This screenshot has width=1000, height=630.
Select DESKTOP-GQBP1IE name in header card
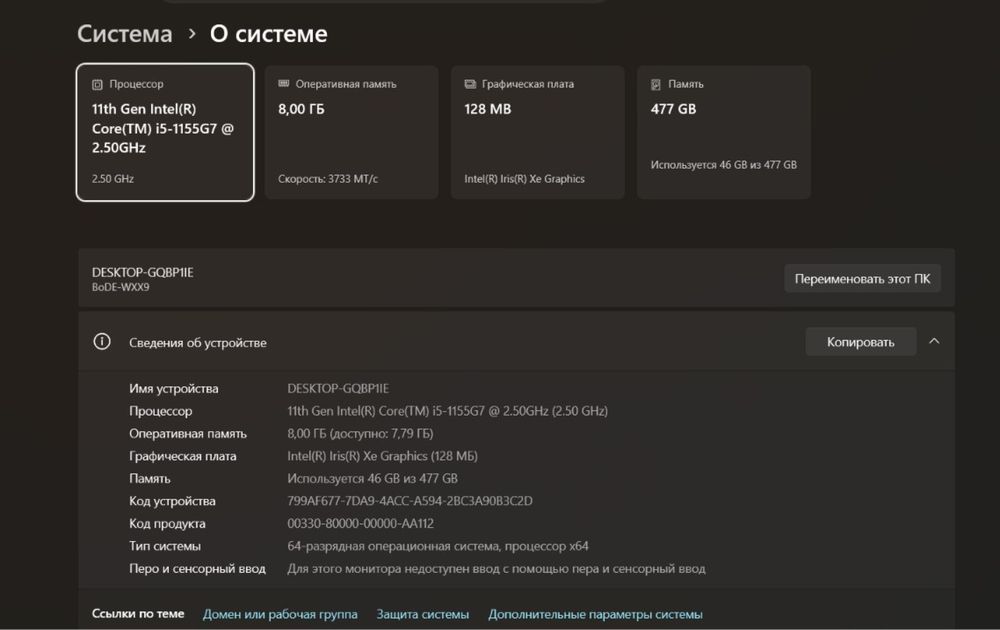click(143, 272)
